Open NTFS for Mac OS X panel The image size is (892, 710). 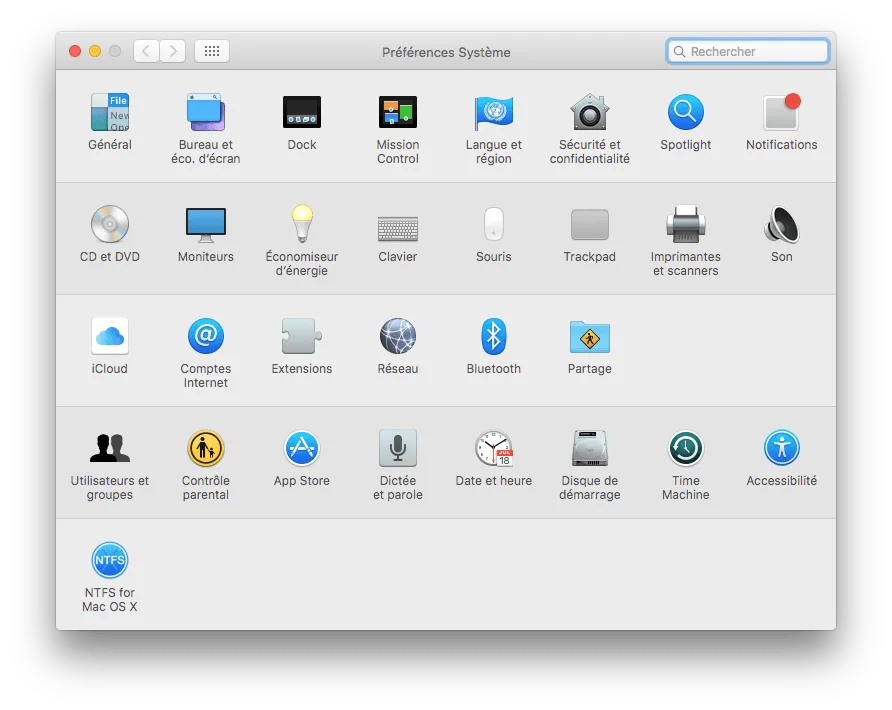tap(109, 560)
